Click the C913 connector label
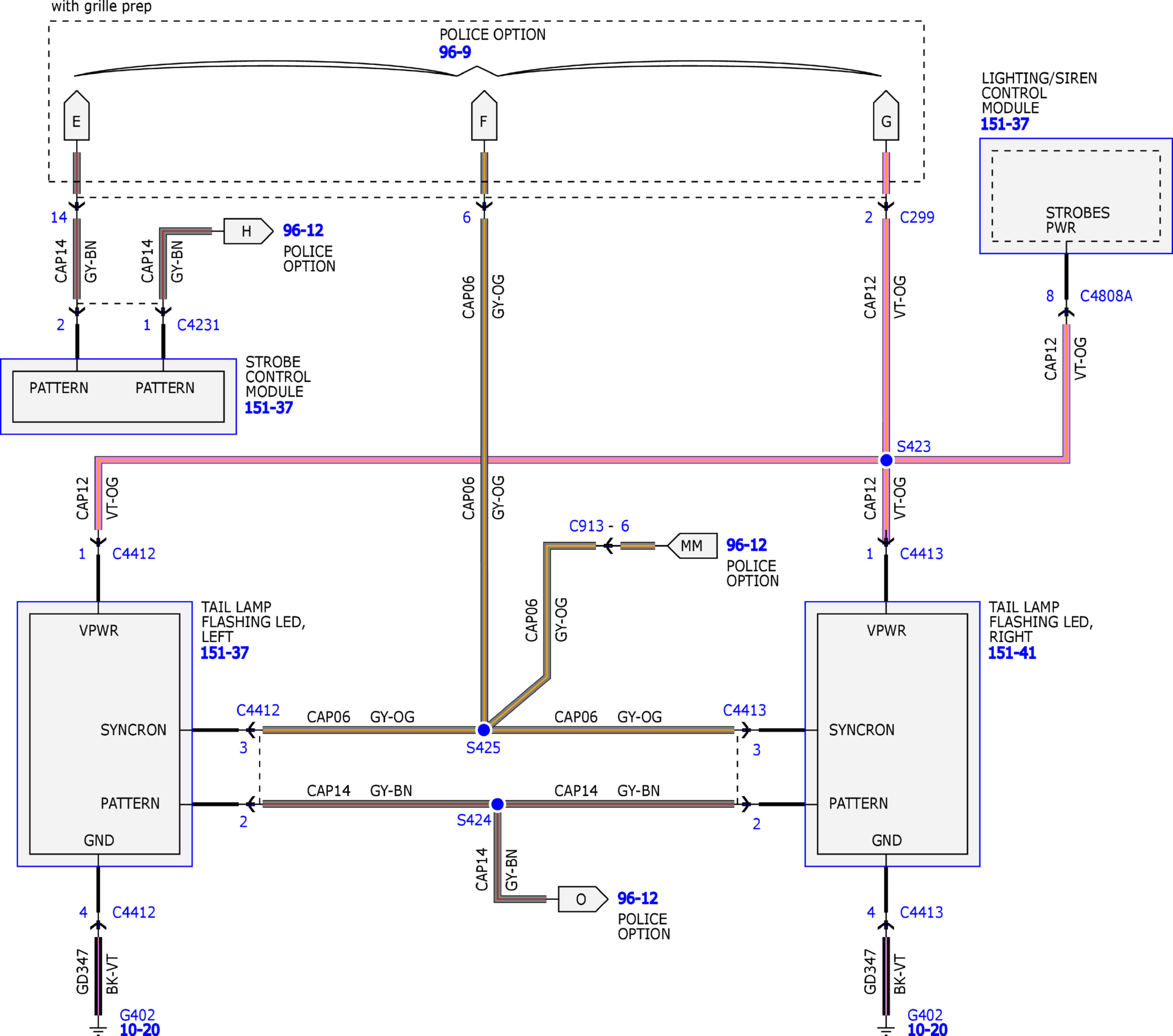This screenshot has width=1173, height=1036. [x=586, y=526]
